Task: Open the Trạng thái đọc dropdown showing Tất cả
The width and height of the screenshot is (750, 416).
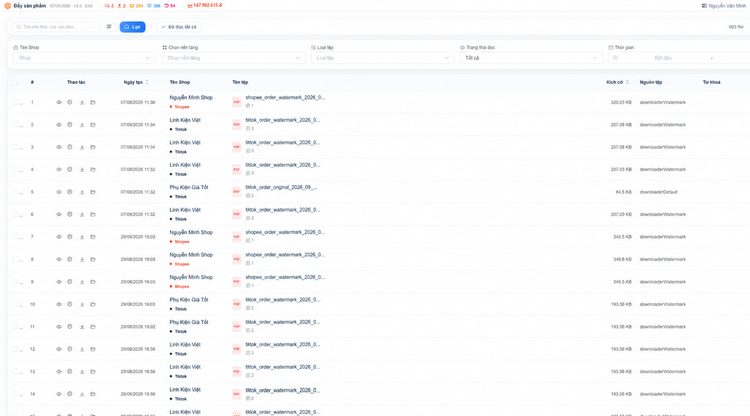Action: (531, 58)
